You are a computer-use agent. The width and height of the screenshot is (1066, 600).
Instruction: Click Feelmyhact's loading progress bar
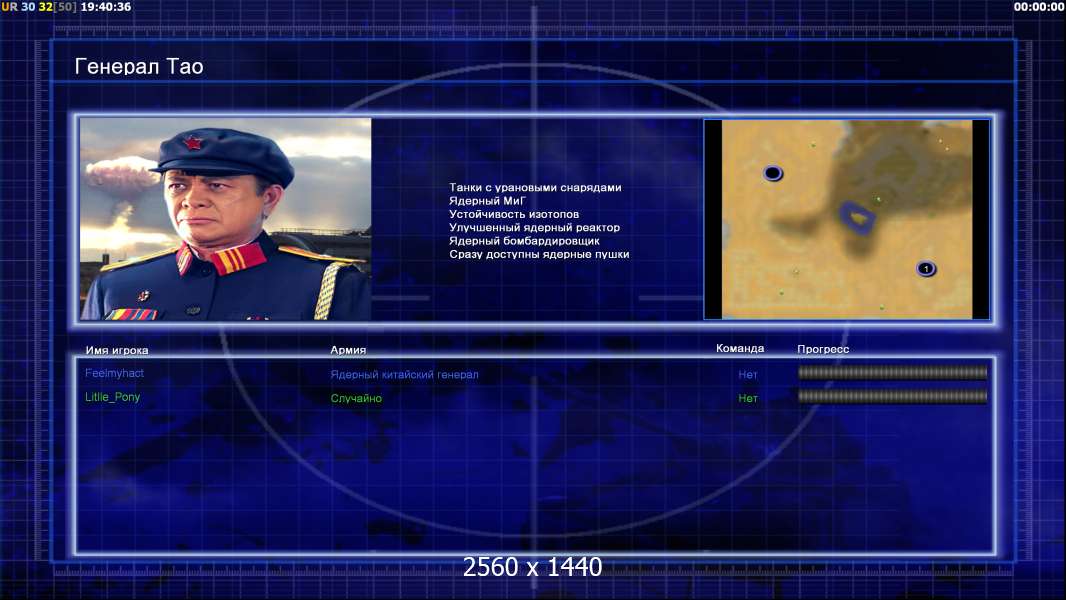(893, 372)
